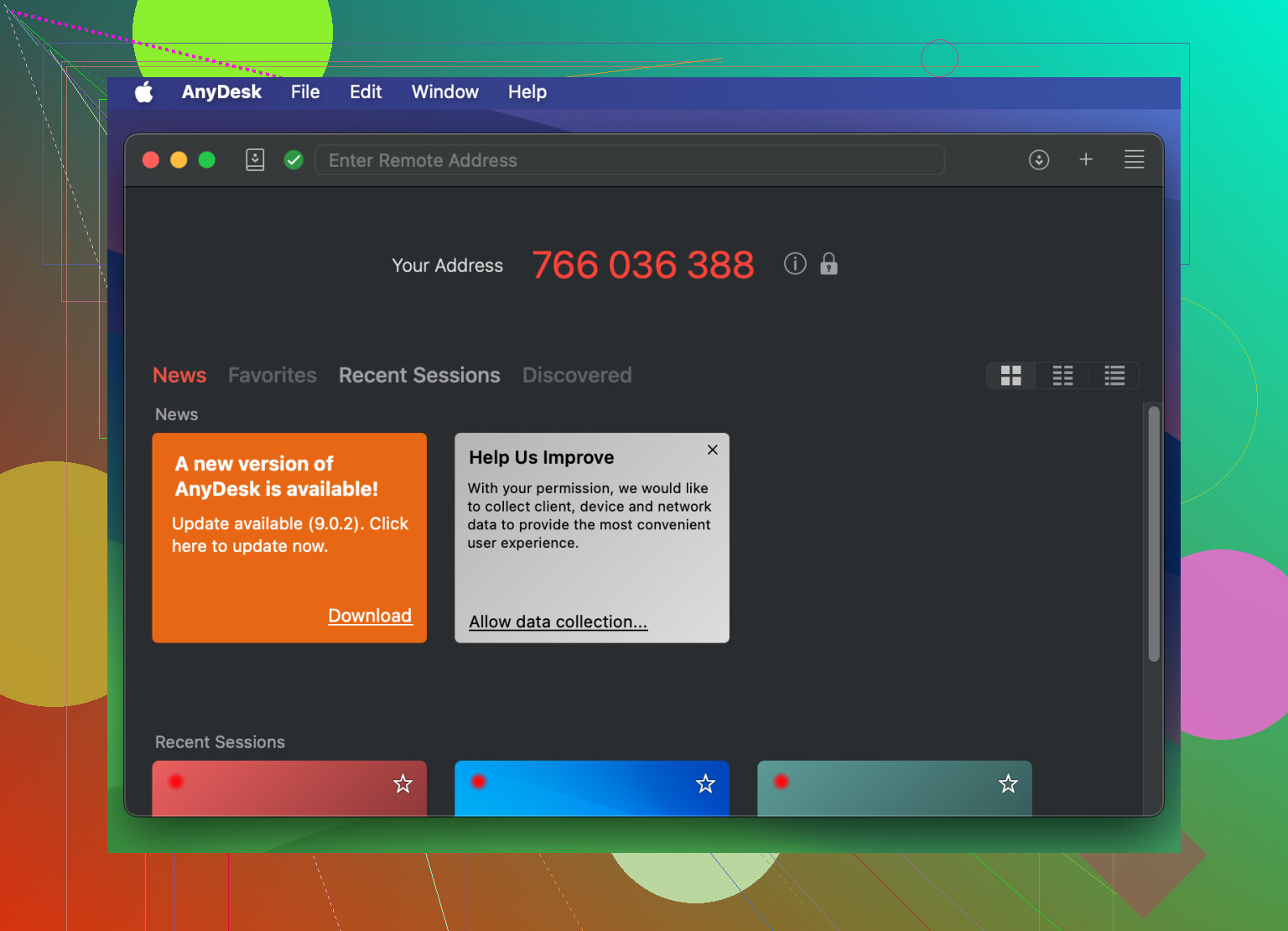Add a new tab with plus icon

[x=1086, y=159]
